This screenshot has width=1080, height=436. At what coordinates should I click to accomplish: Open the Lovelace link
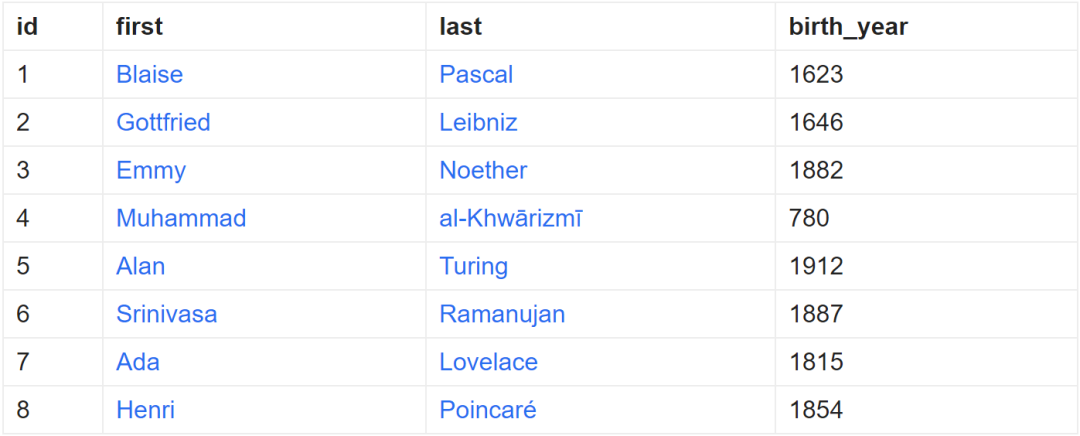488,363
